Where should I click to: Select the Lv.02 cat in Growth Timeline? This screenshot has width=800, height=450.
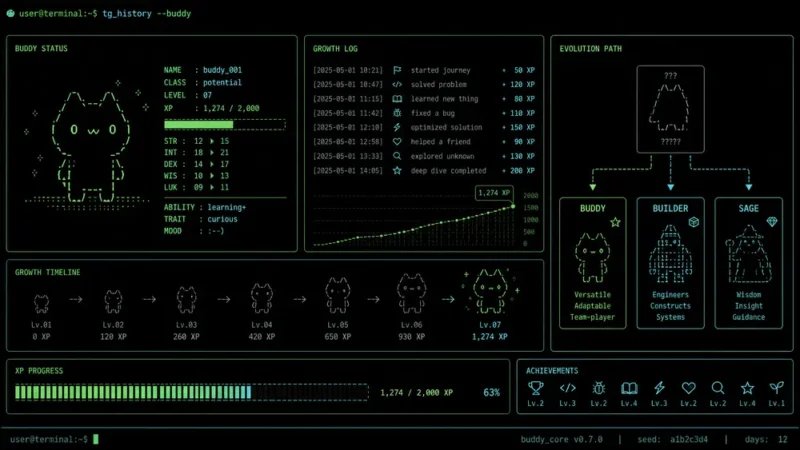[113, 301]
